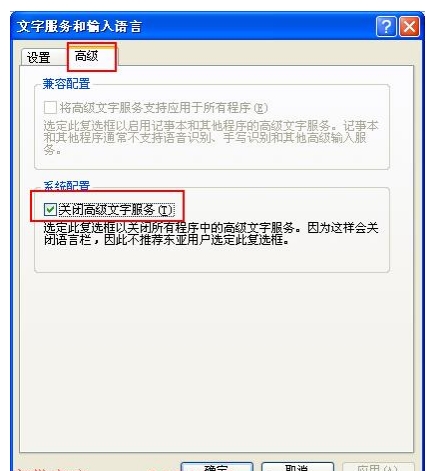Tick the 将高级文字服务支持应用于所有程序 checkbox
The height and width of the screenshot is (471, 427).
50,108
